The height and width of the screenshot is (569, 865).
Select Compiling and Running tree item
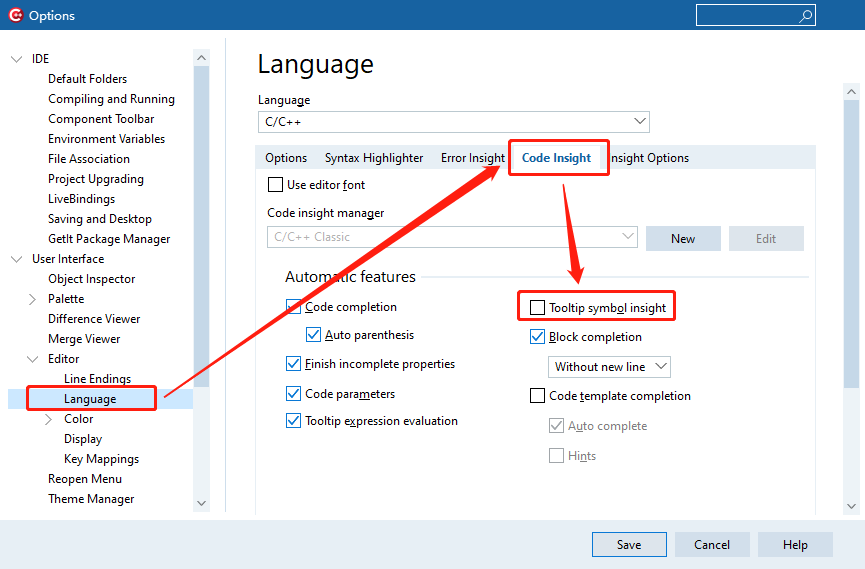coord(111,99)
